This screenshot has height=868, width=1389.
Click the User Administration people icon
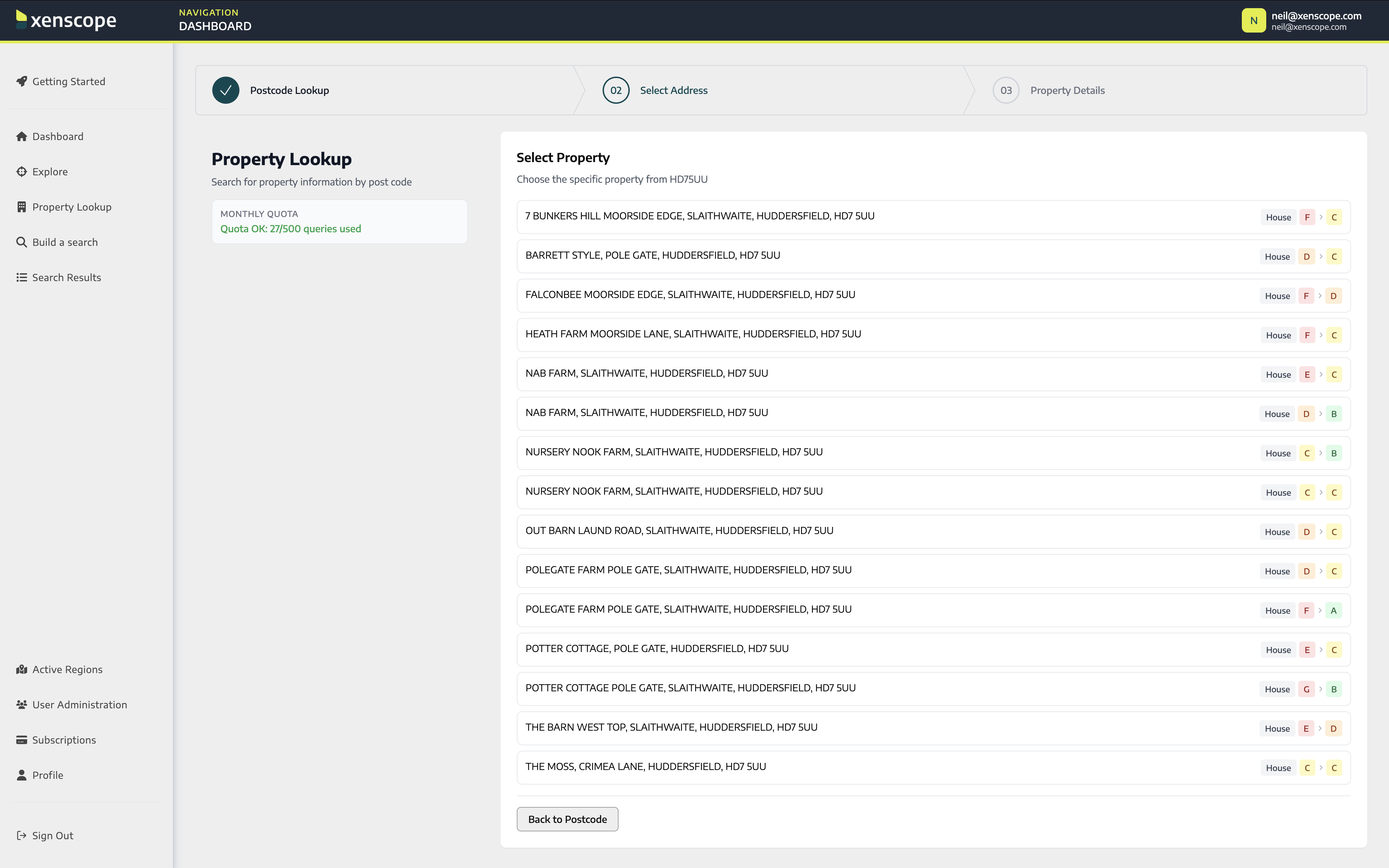(x=22, y=704)
